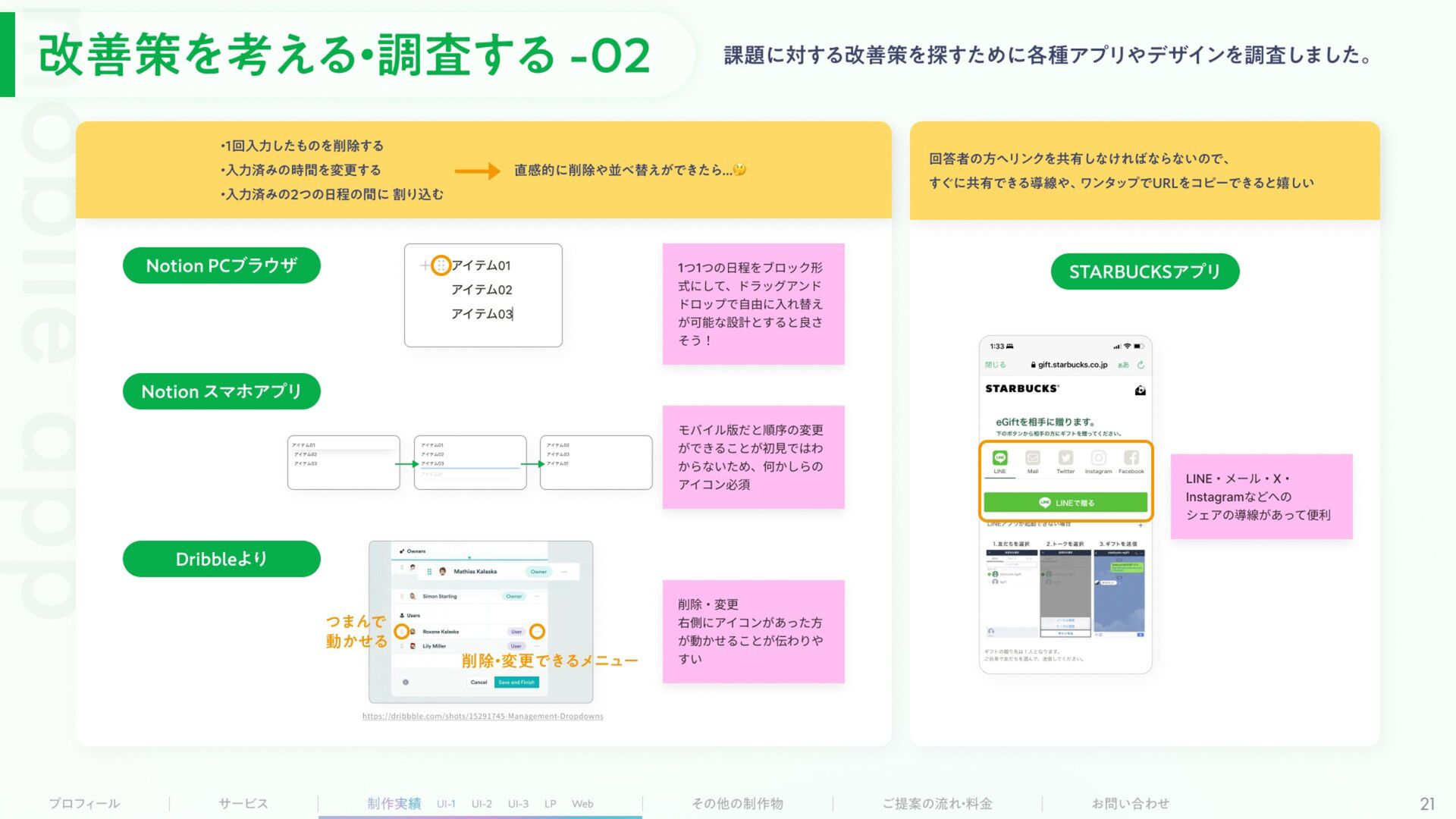Image resolution: width=1456 pixels, height=819 pixels.
Task: Click the plus icon left of アイテム01
Action: tap(425, 265)
